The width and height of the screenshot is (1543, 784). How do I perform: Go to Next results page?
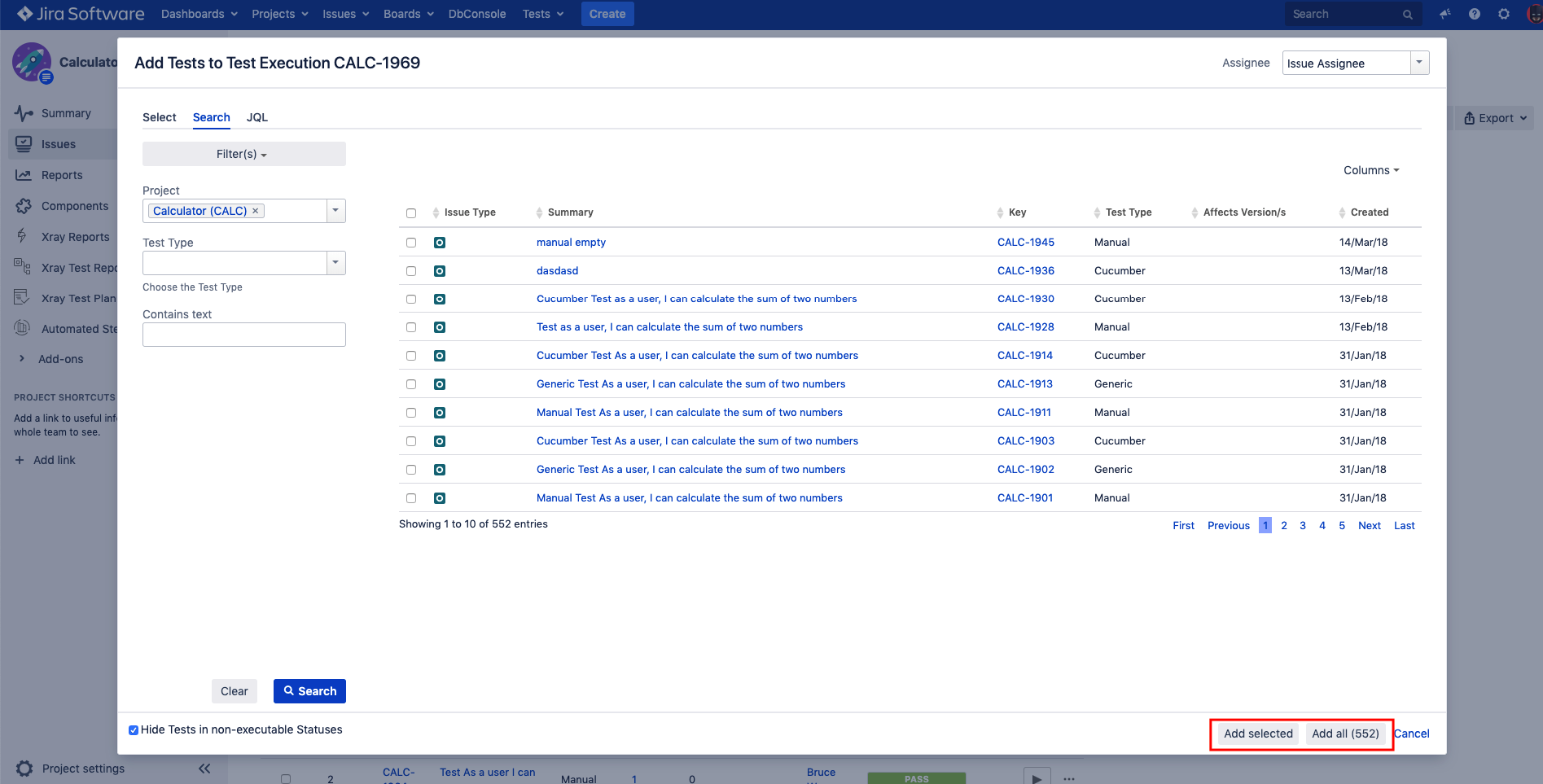[x=1370, y=526]
